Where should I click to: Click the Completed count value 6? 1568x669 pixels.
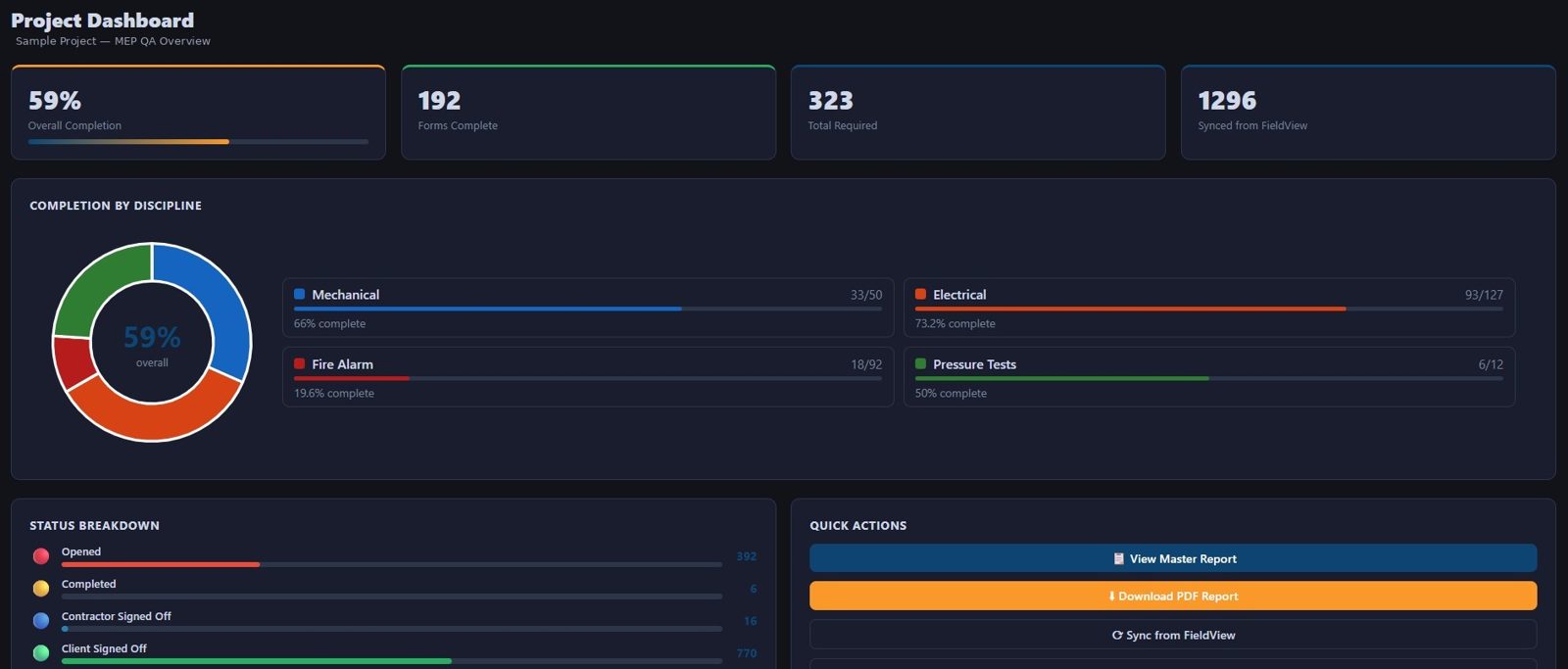point(754,589)
